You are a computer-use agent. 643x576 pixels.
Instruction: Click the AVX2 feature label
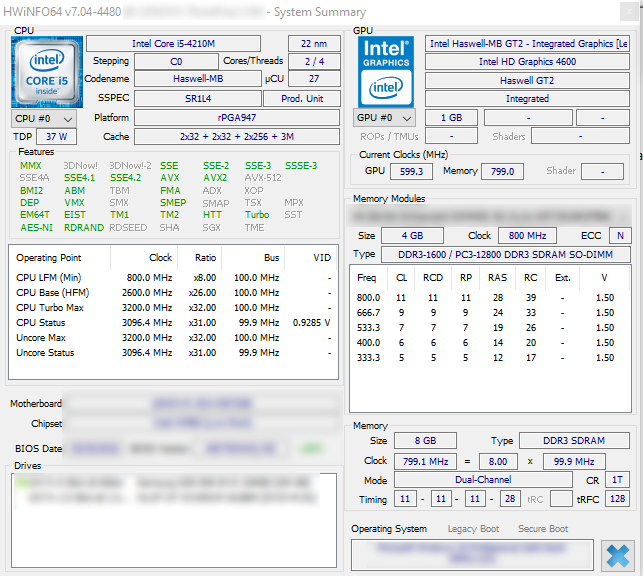coord(215,178)
